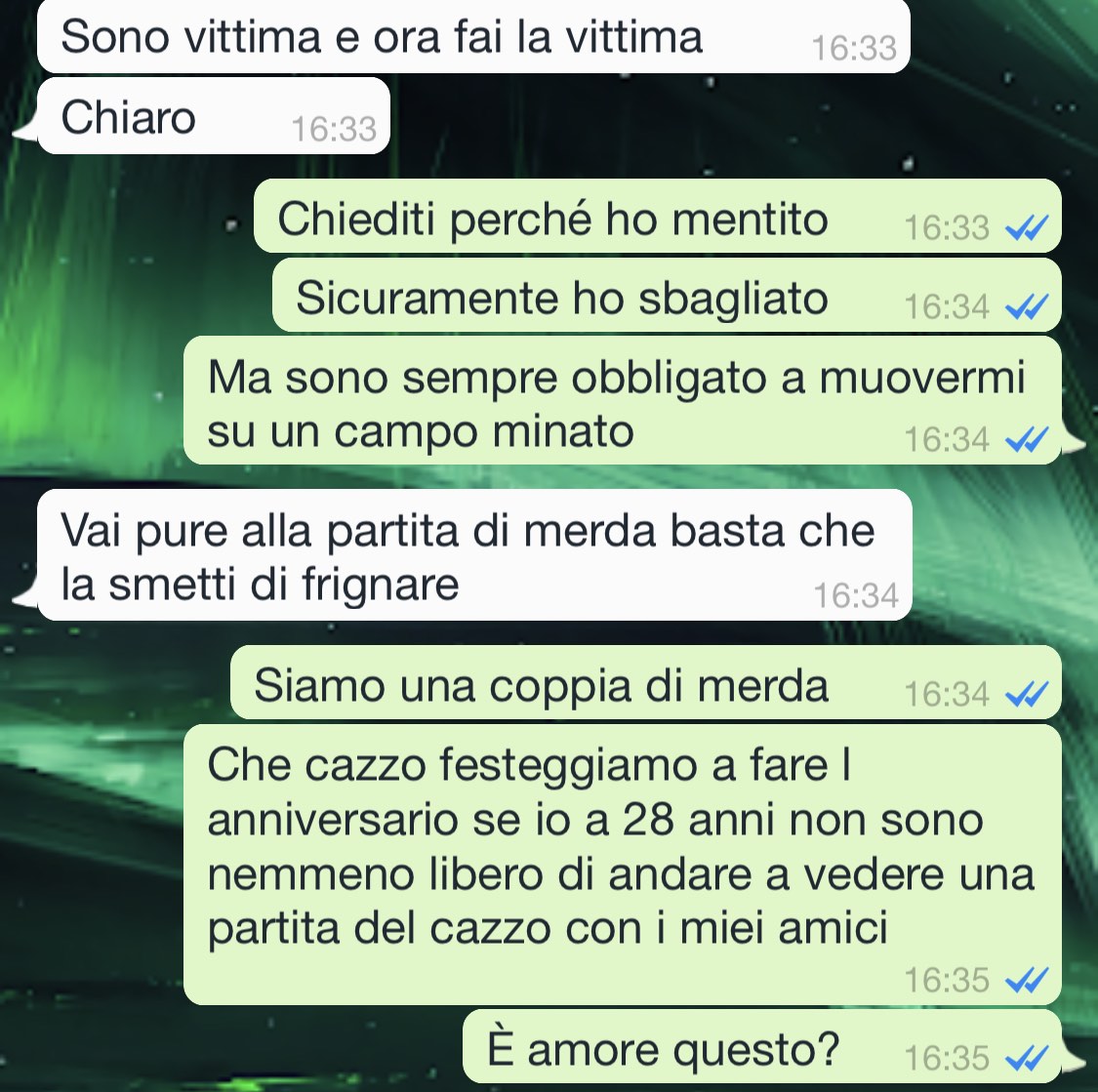Click the read ticks next to 'Sicuramente ho sbagliato'

[1027, 306]
